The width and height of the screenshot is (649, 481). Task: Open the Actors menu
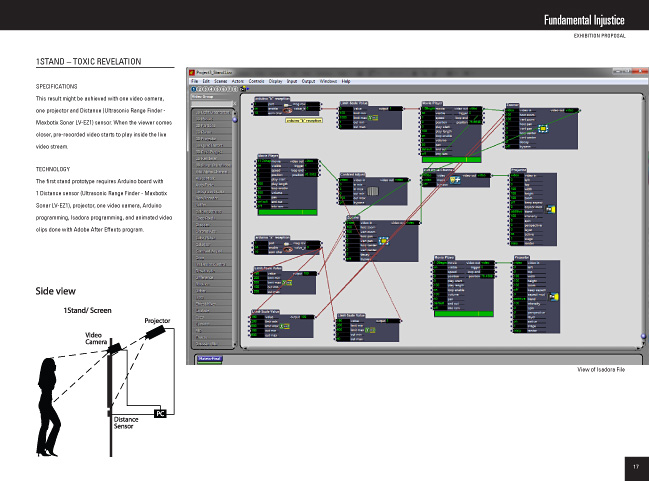pos(236,80)
